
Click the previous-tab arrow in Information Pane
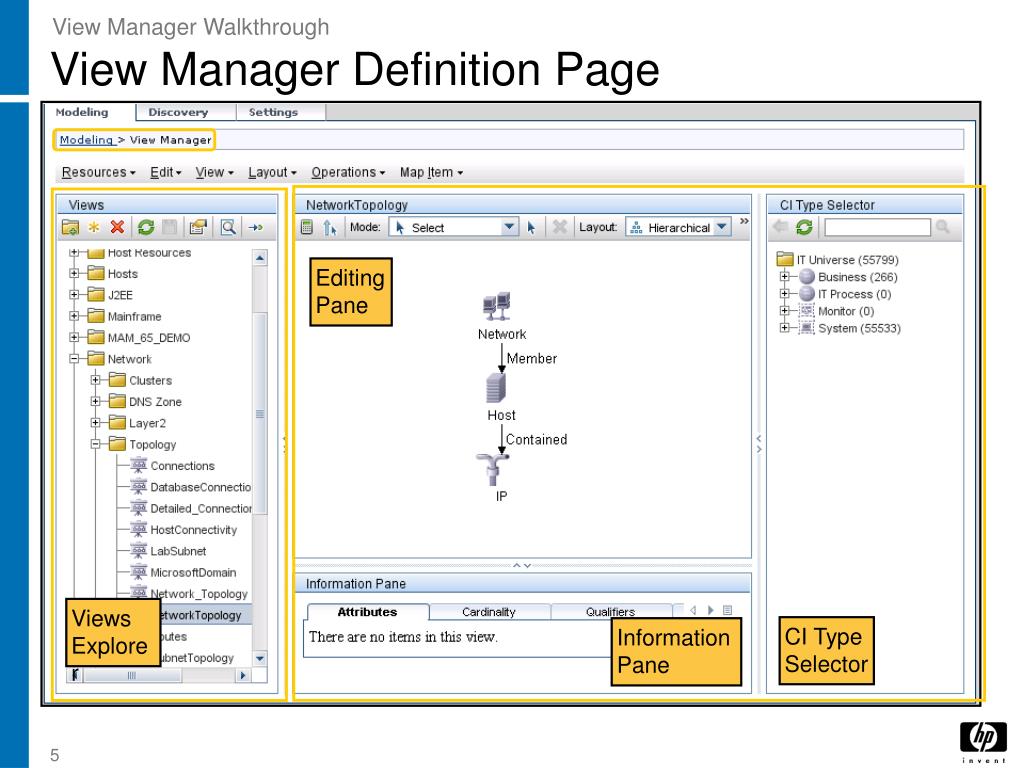693,610
